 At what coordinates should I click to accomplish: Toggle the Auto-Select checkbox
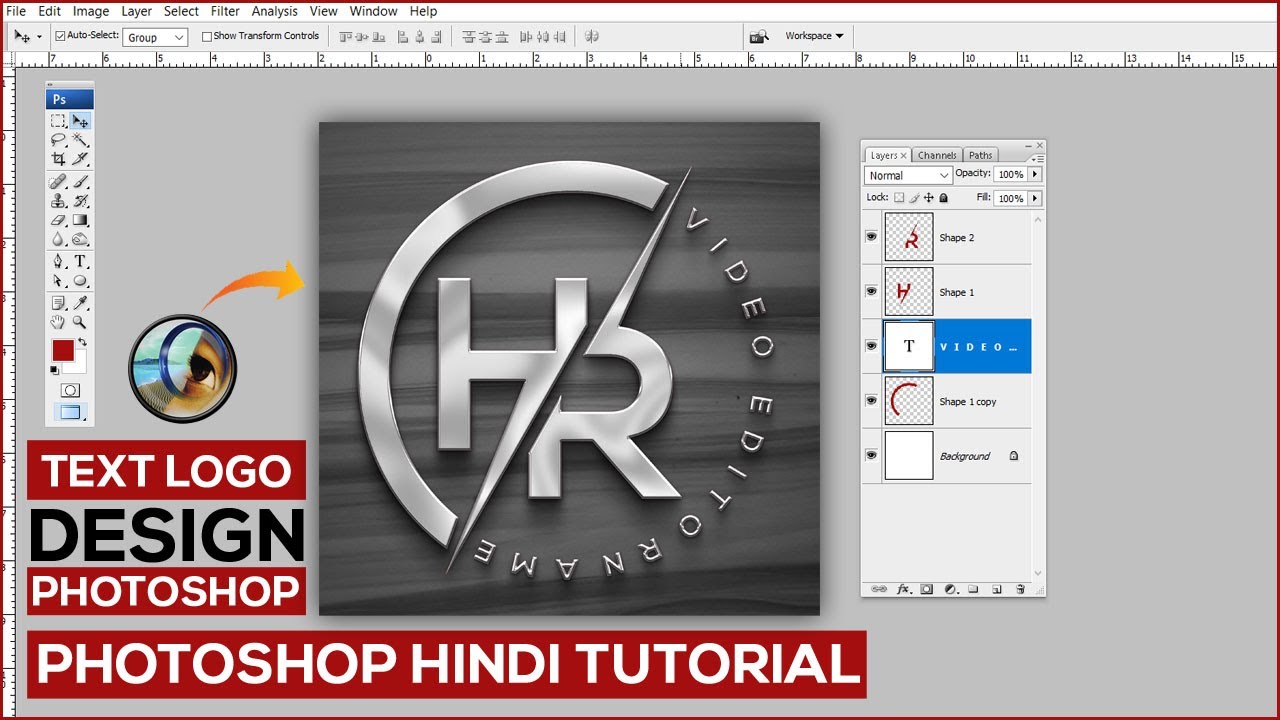point(60,36)
